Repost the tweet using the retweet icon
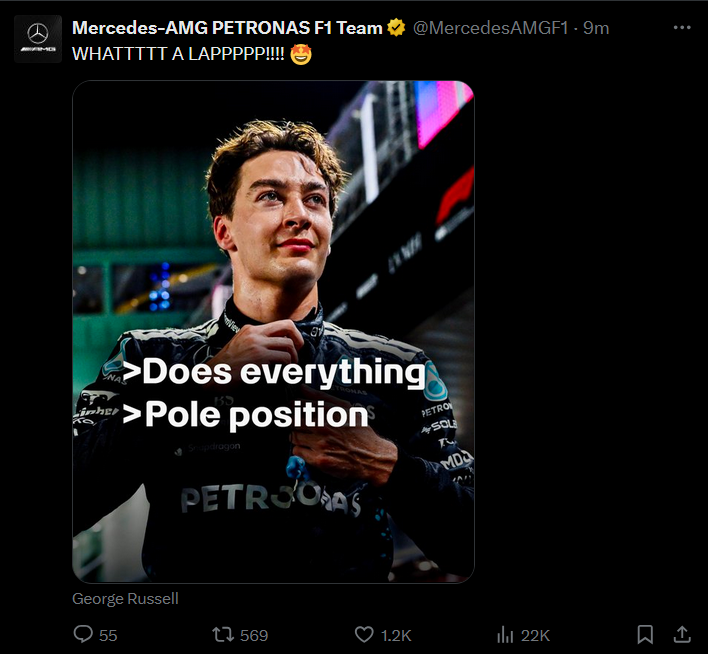This screenshot has width=708, height=654. tap(223, 634)
